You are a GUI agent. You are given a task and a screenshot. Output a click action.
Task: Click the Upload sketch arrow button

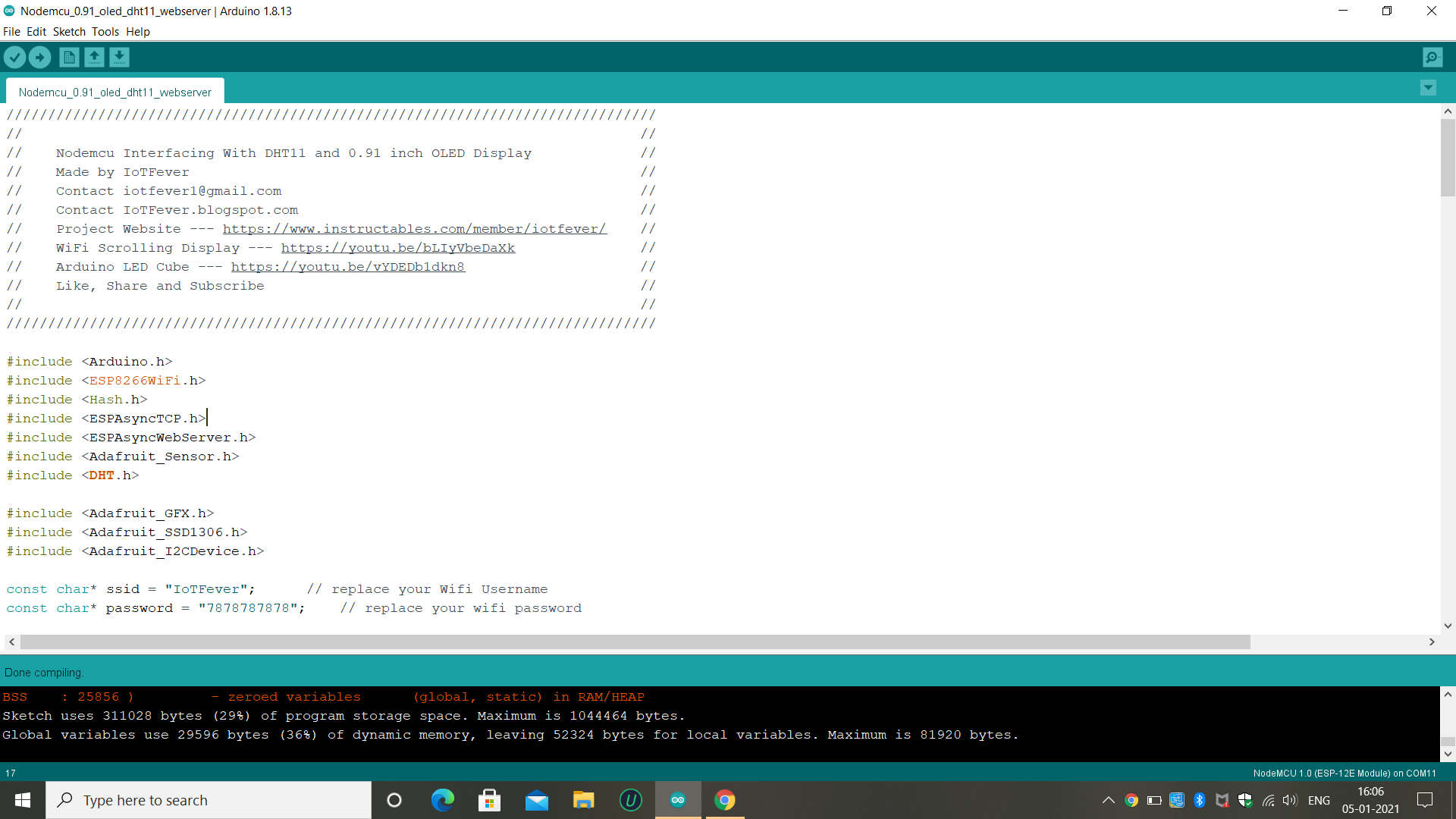coord(39,57)
